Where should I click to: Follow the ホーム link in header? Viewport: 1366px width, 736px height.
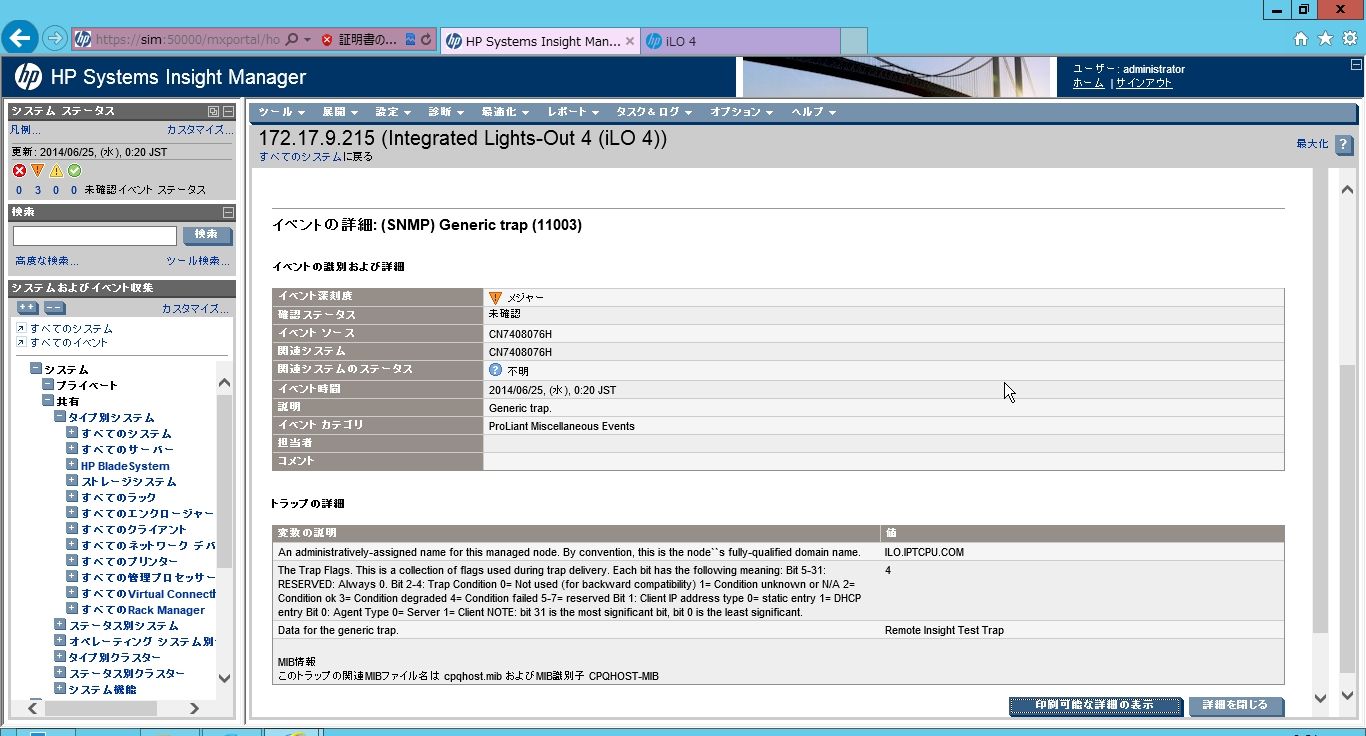[1088, 83]
